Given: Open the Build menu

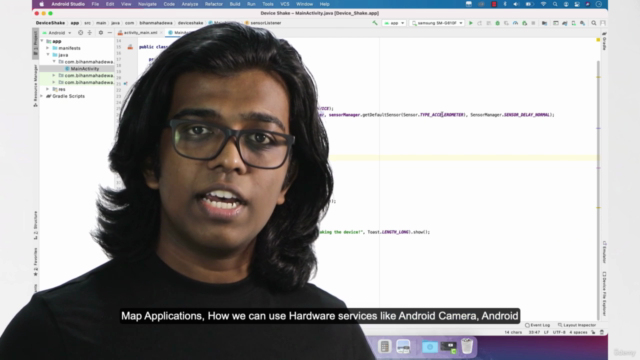Looking at the screenshot, I should point(235,4).
